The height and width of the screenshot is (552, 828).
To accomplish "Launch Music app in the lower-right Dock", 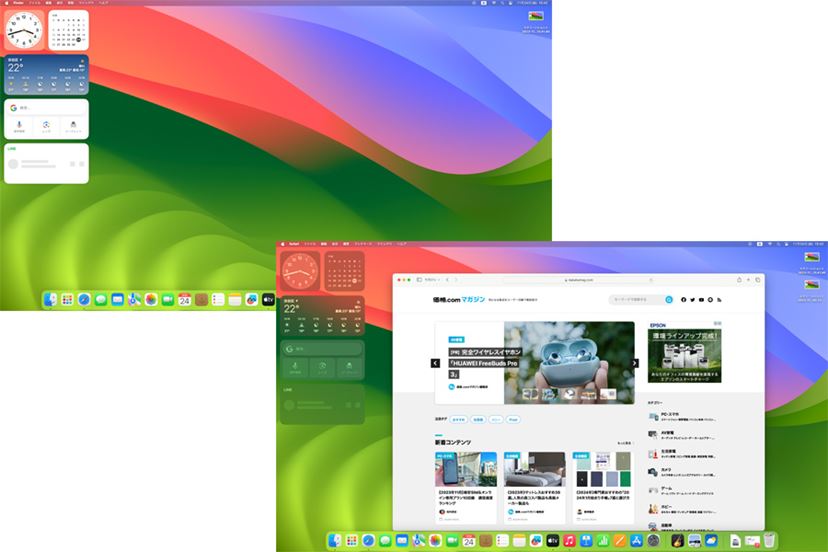I will 570,540.
